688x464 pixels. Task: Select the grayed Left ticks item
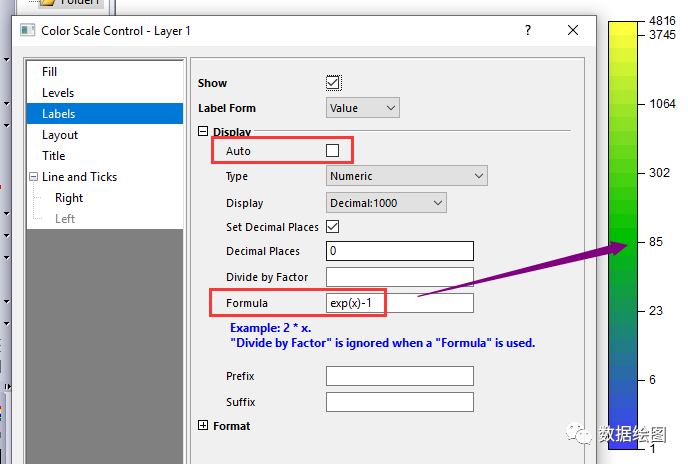[65, 219]
